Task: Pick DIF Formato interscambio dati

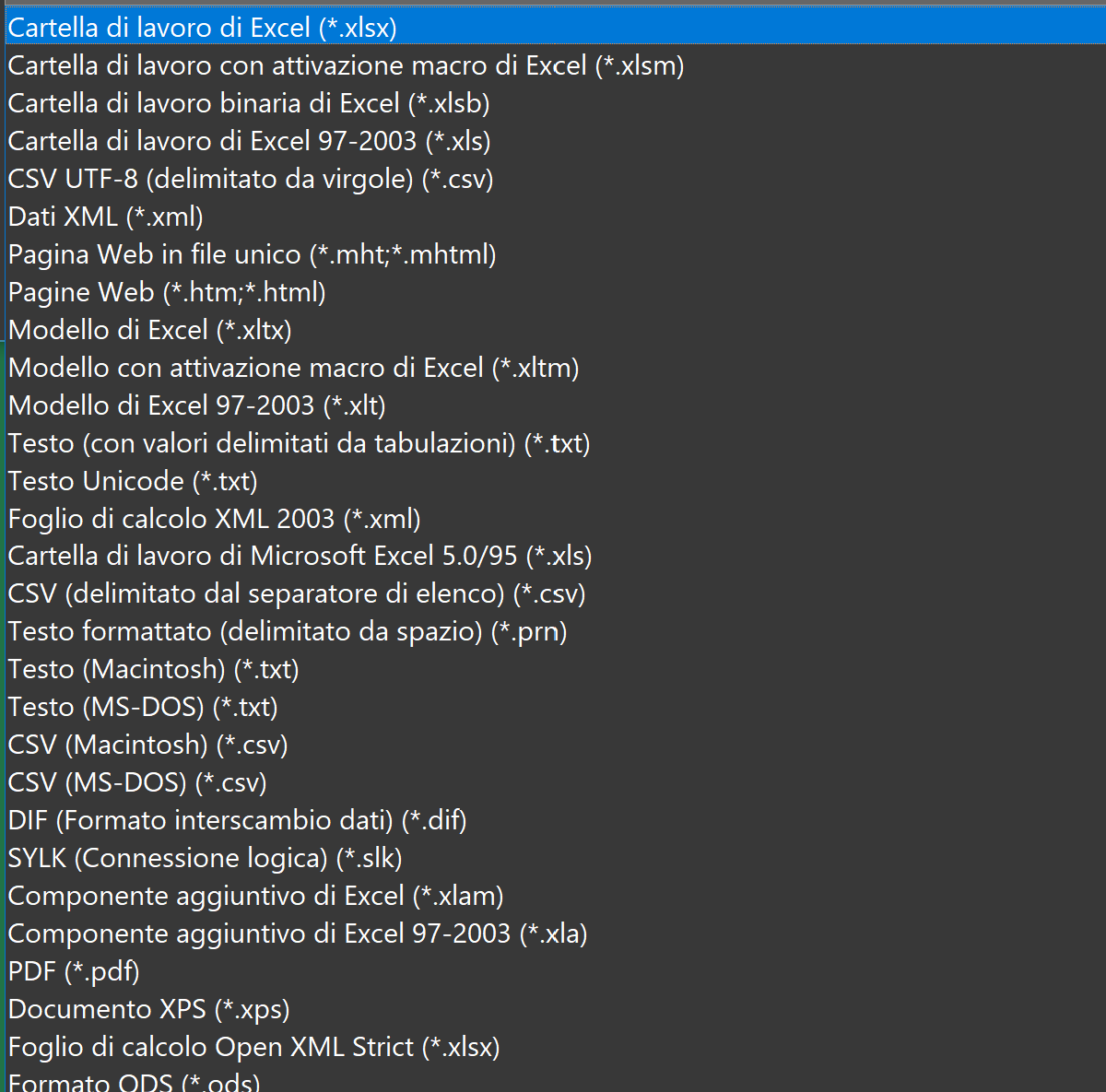Action: coord(555,820)
